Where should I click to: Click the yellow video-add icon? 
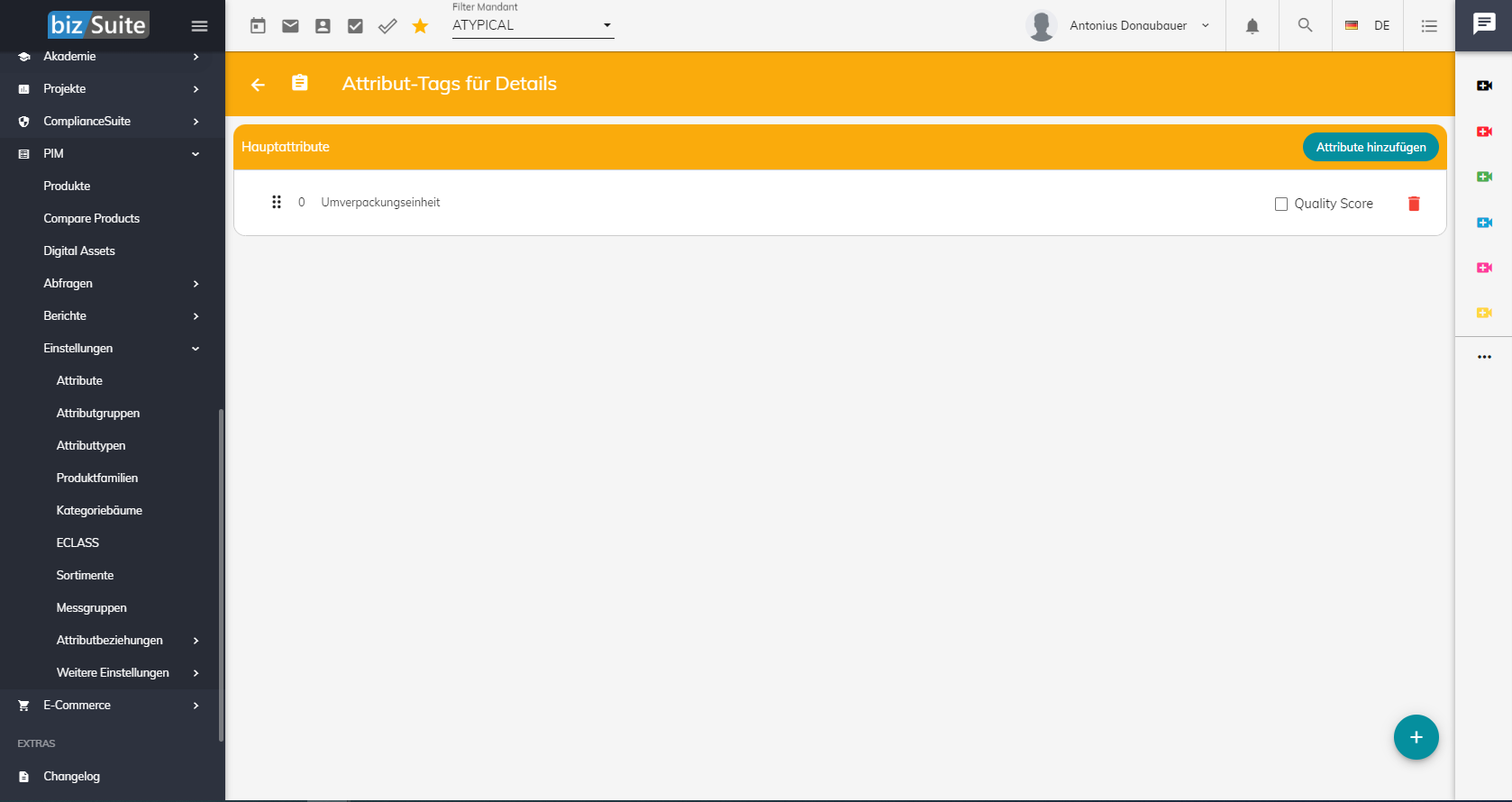tap(1484, 313)
